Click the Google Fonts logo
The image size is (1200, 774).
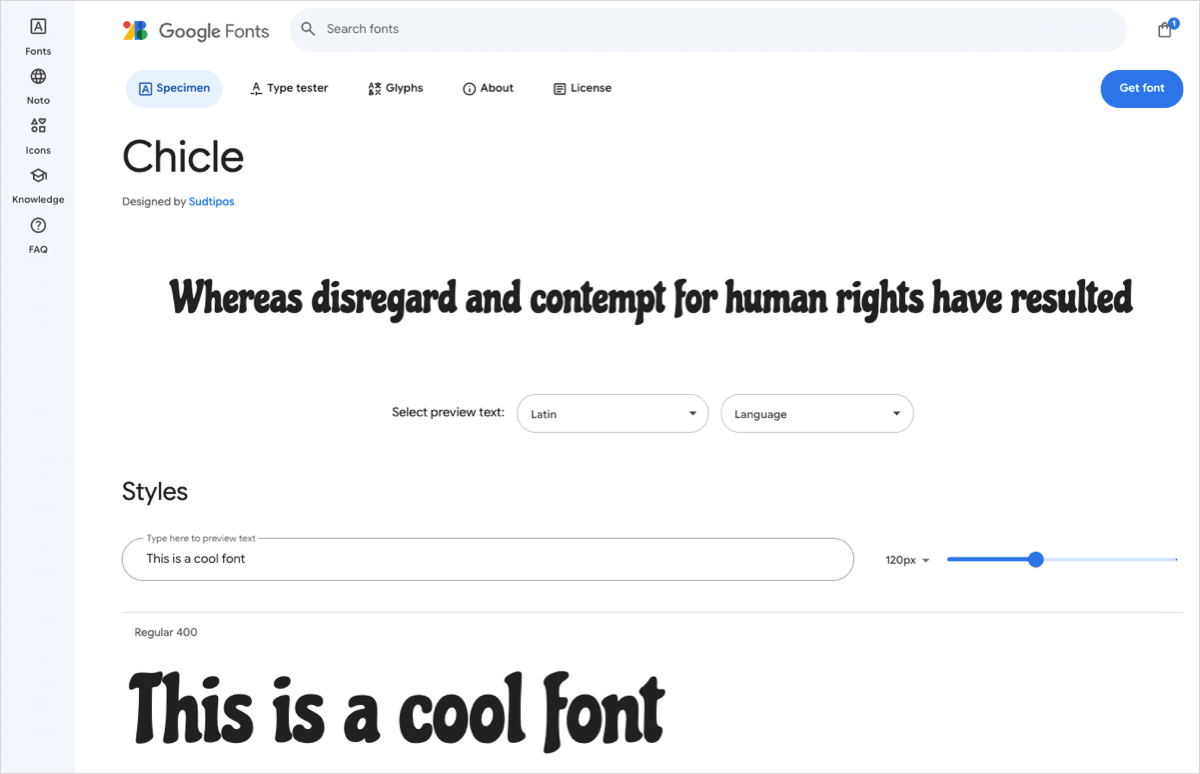pos(135,30)
